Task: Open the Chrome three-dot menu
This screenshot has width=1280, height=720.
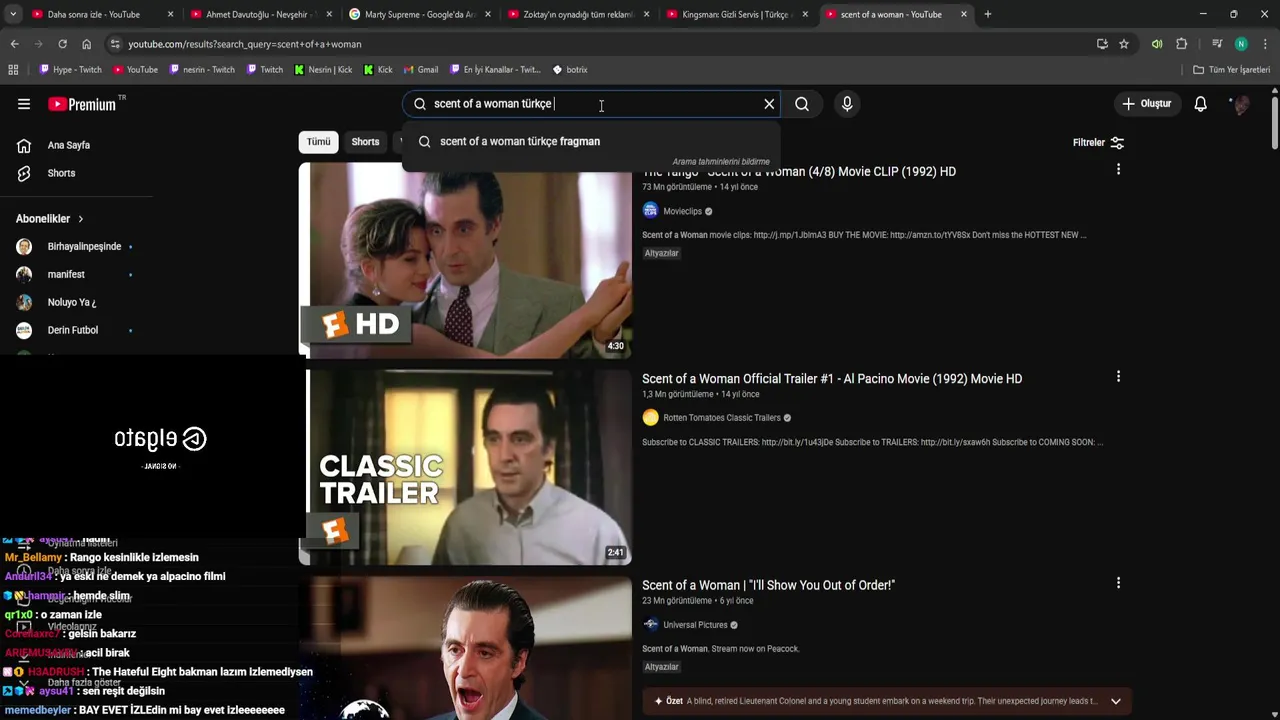Action: (1265, 44)
